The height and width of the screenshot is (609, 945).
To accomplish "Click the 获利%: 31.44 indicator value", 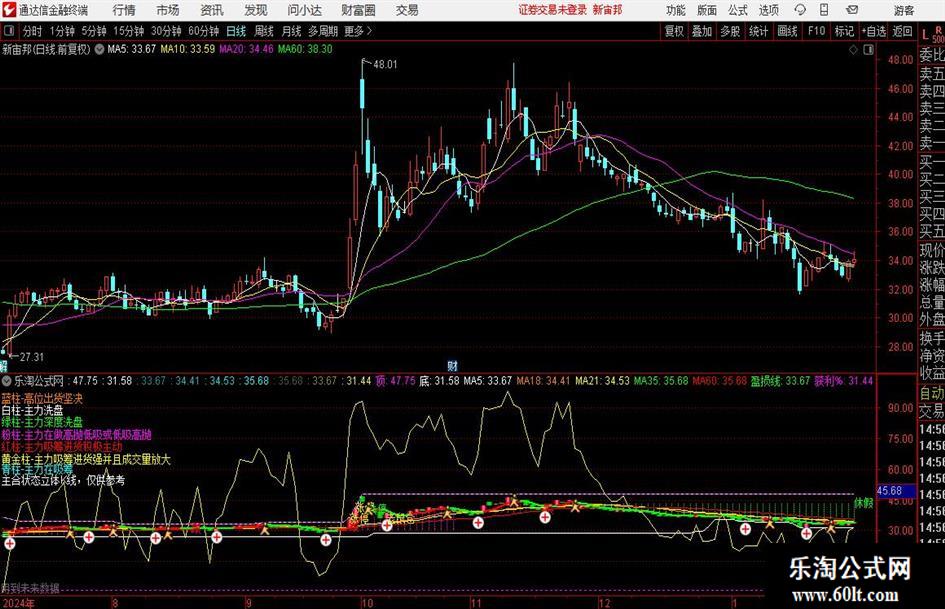I will coord(844,381).
